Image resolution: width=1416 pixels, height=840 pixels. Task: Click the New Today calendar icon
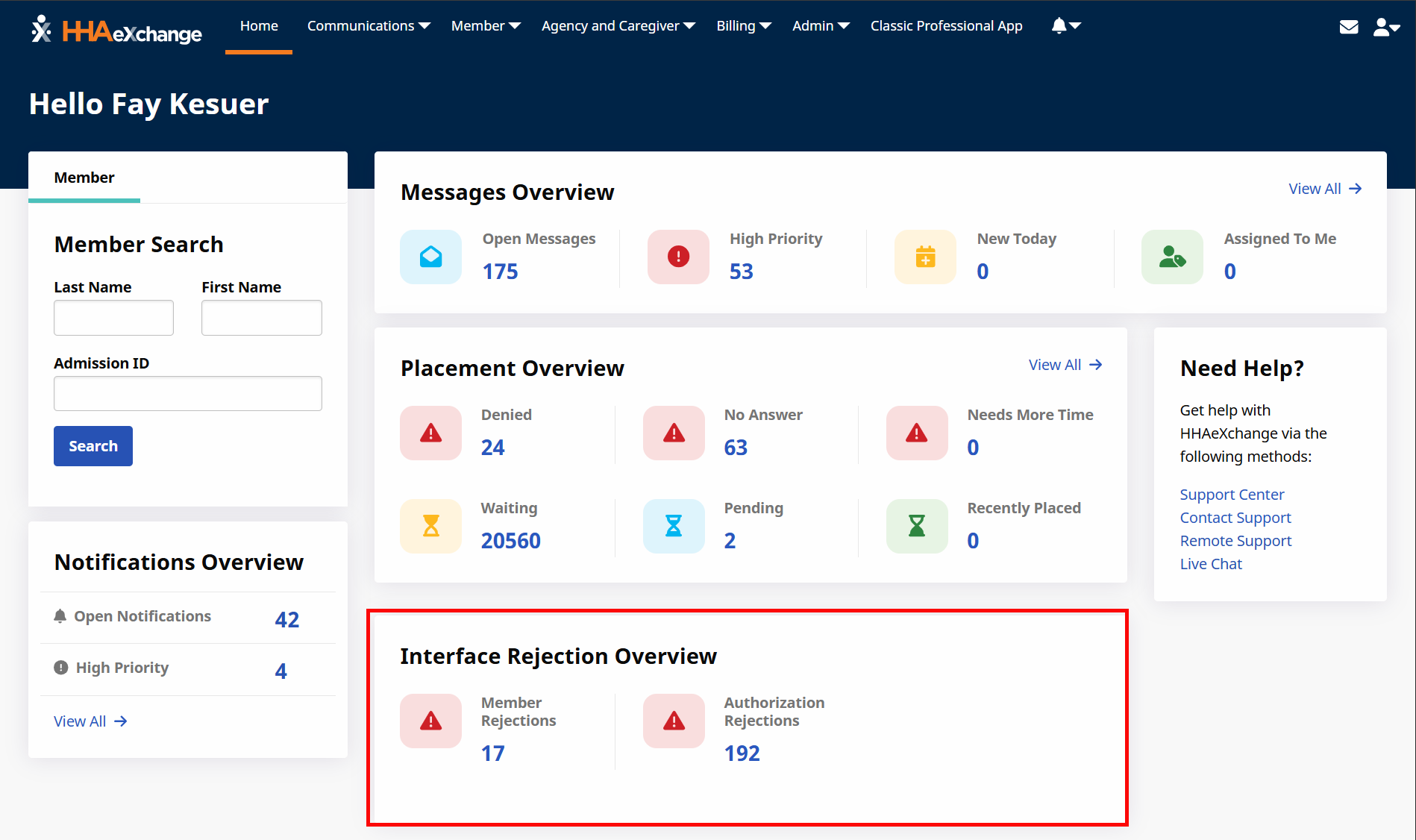point(925,257)
